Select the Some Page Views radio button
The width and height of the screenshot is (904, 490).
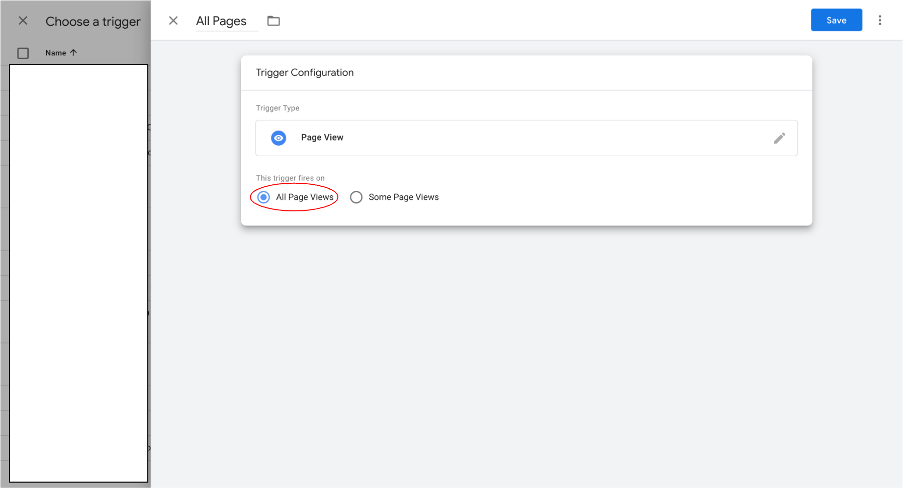click(356, 197)
